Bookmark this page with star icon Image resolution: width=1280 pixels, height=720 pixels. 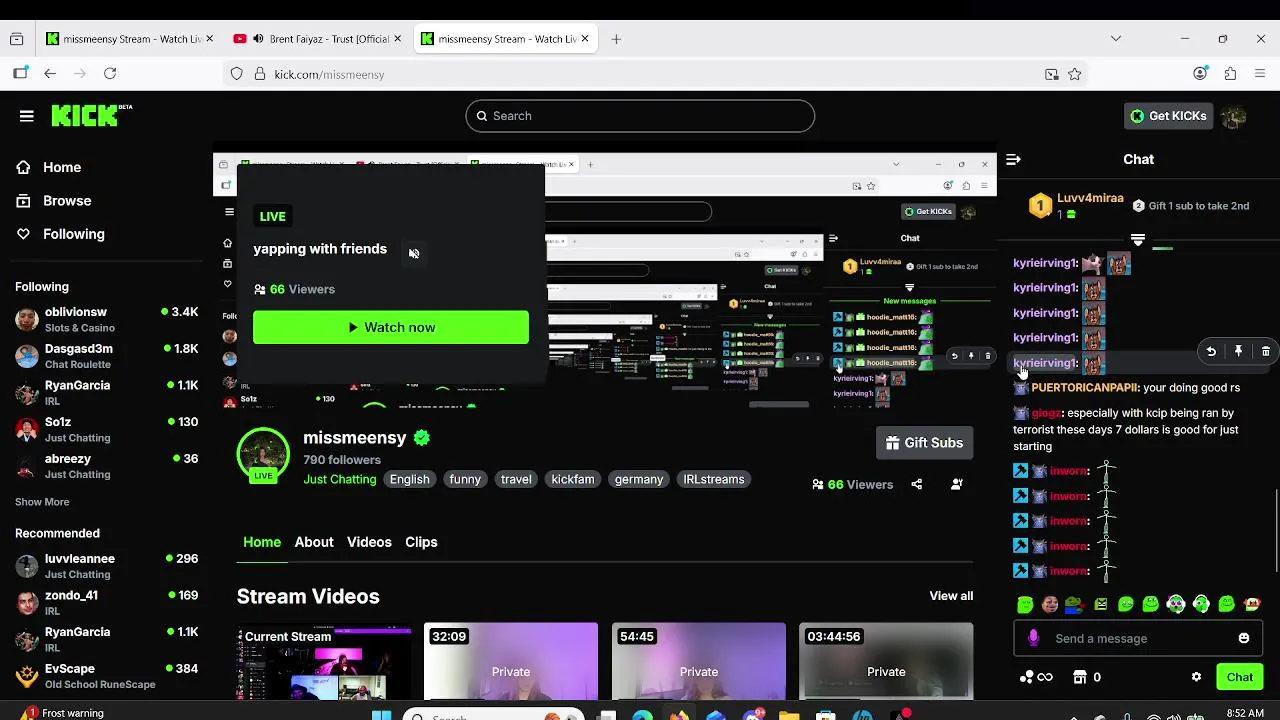click(1075, 74)
